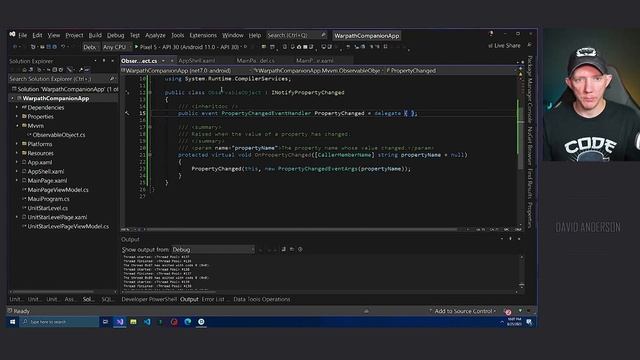Switch to the AppShell.xaml tab
The width and height of the screenshot is (640, 360).
pyautogui.click(x=197, y=60)
